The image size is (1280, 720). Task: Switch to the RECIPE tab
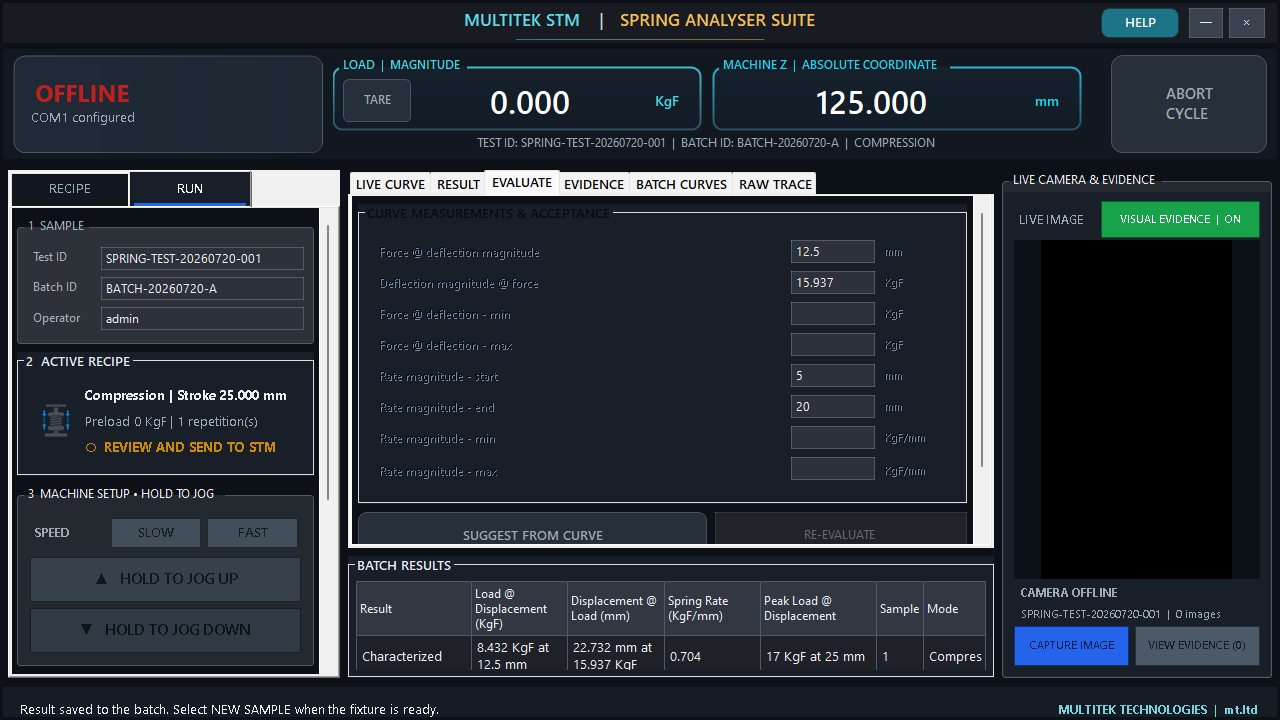[x=70, y=189]
